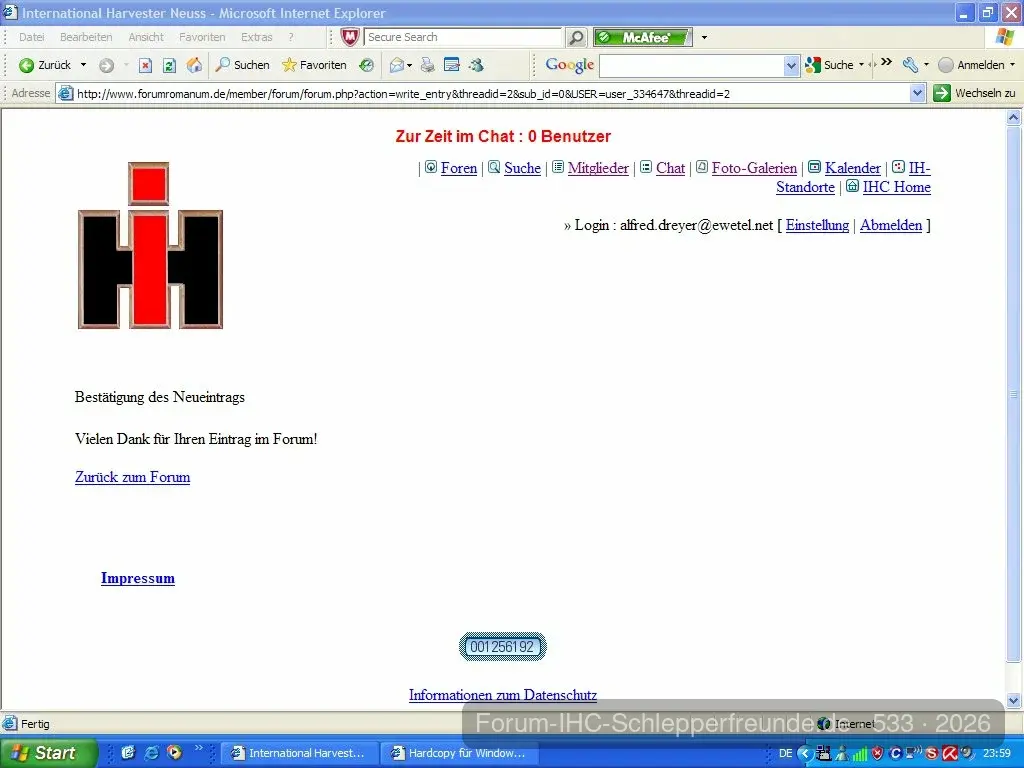Open the Zurück history dropdown arrow
1024x768 pixels.
point(83,65)
